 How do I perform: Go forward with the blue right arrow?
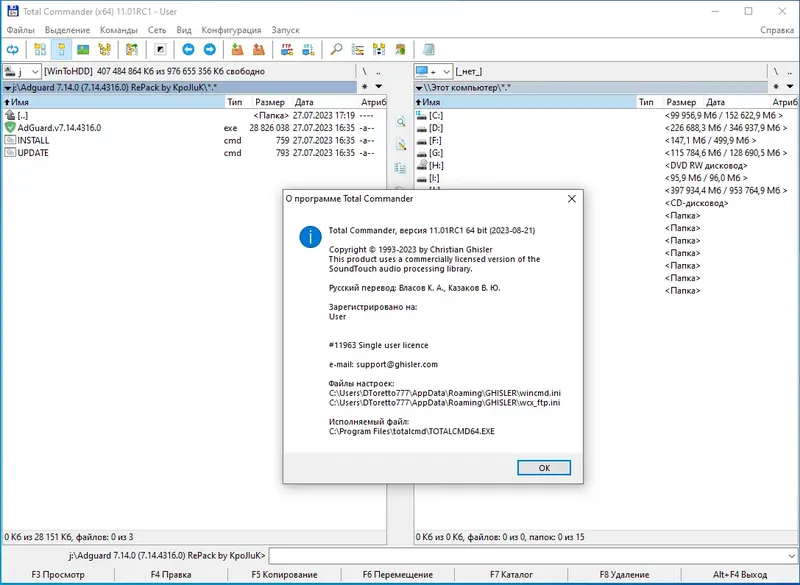[x=210, y=49]
